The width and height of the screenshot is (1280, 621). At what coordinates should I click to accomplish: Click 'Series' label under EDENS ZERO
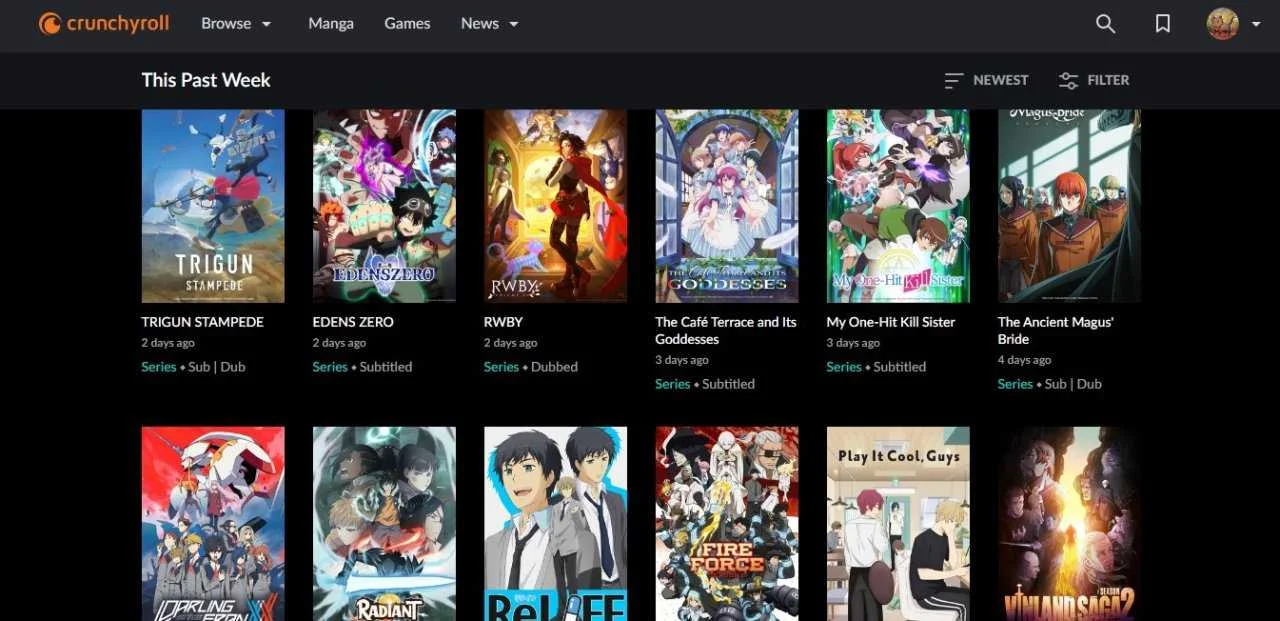click(330, 367)
